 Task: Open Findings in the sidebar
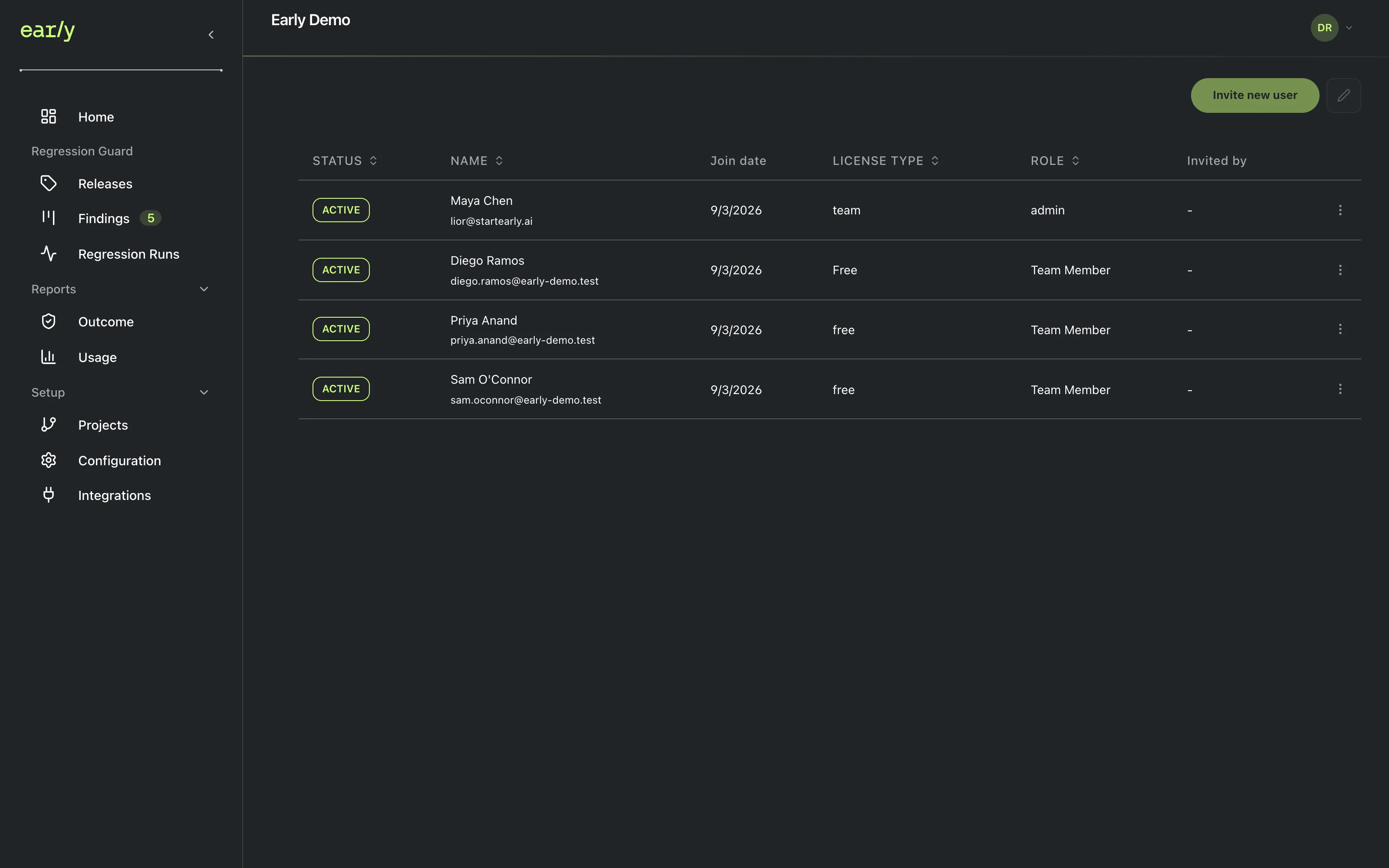[104, 219]
